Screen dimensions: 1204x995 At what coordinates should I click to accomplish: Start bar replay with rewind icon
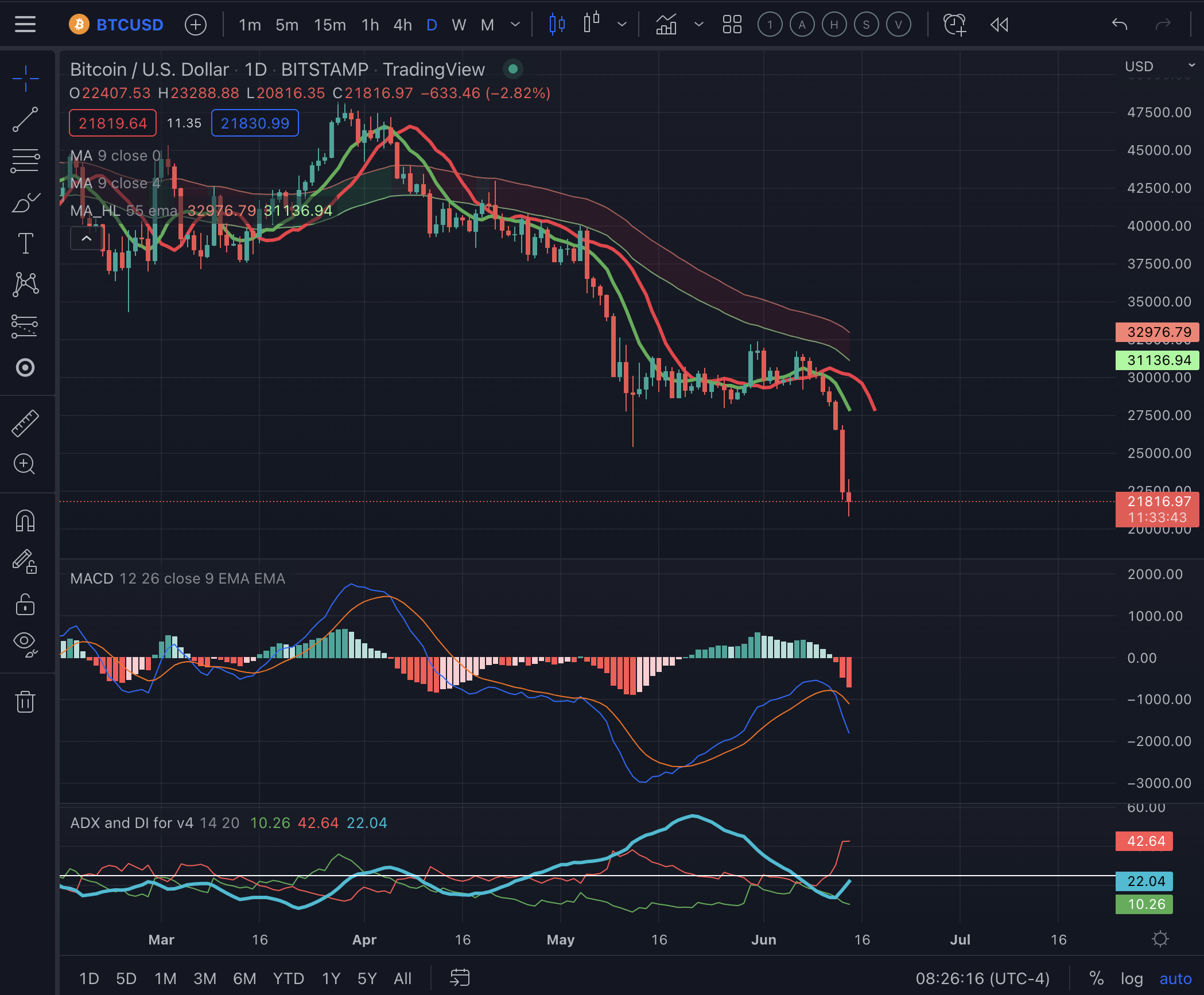999,25
